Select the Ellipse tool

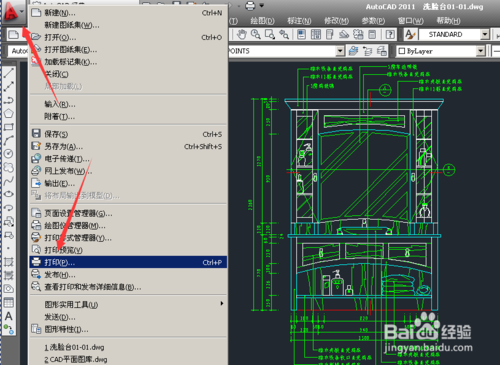tap(9, 194)
